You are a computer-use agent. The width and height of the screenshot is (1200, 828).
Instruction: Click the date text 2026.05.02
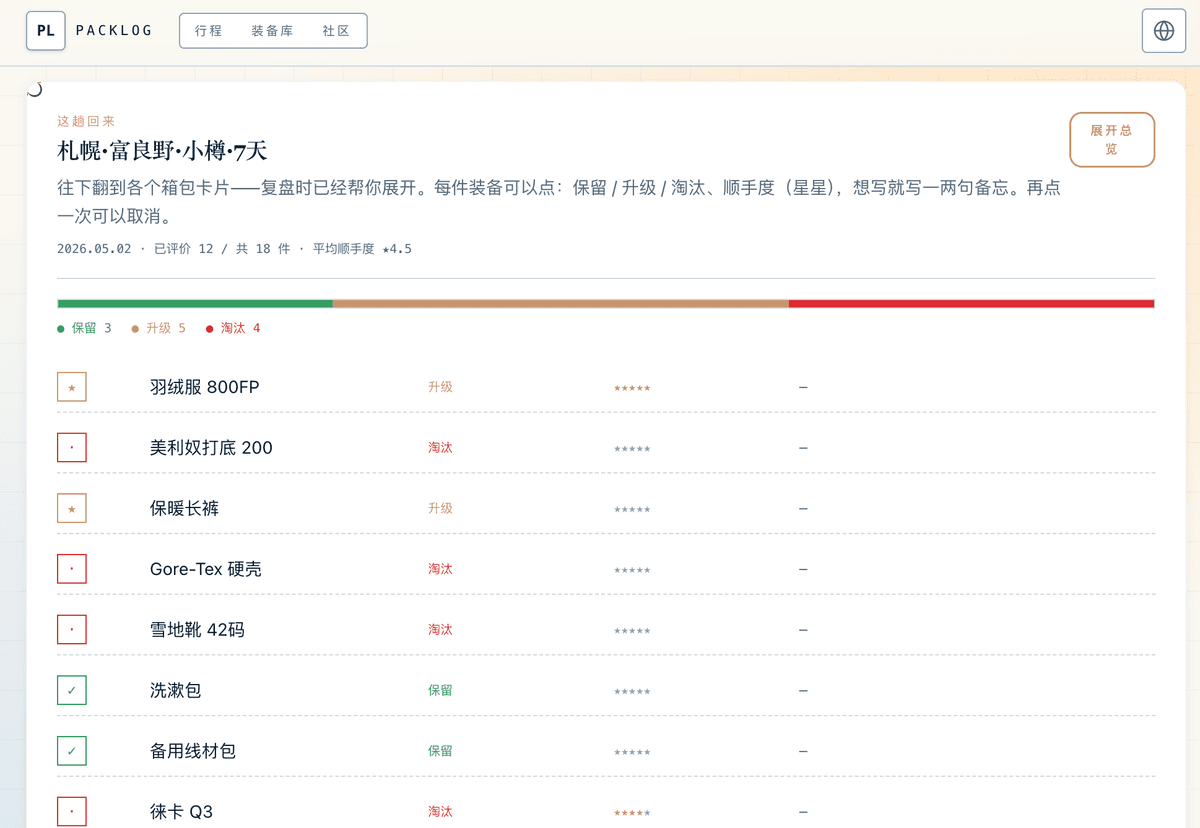[x=94, y=248]
